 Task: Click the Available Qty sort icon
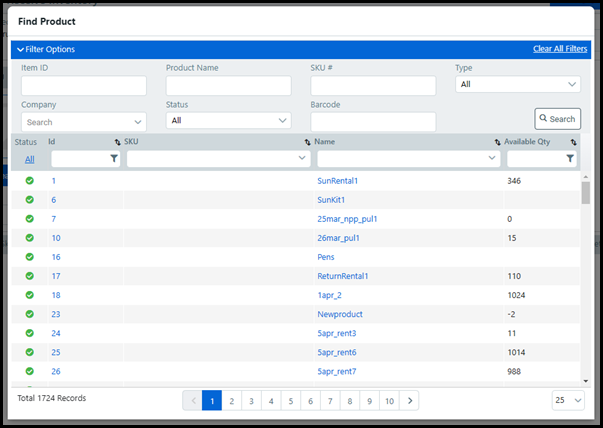point(573,143)
